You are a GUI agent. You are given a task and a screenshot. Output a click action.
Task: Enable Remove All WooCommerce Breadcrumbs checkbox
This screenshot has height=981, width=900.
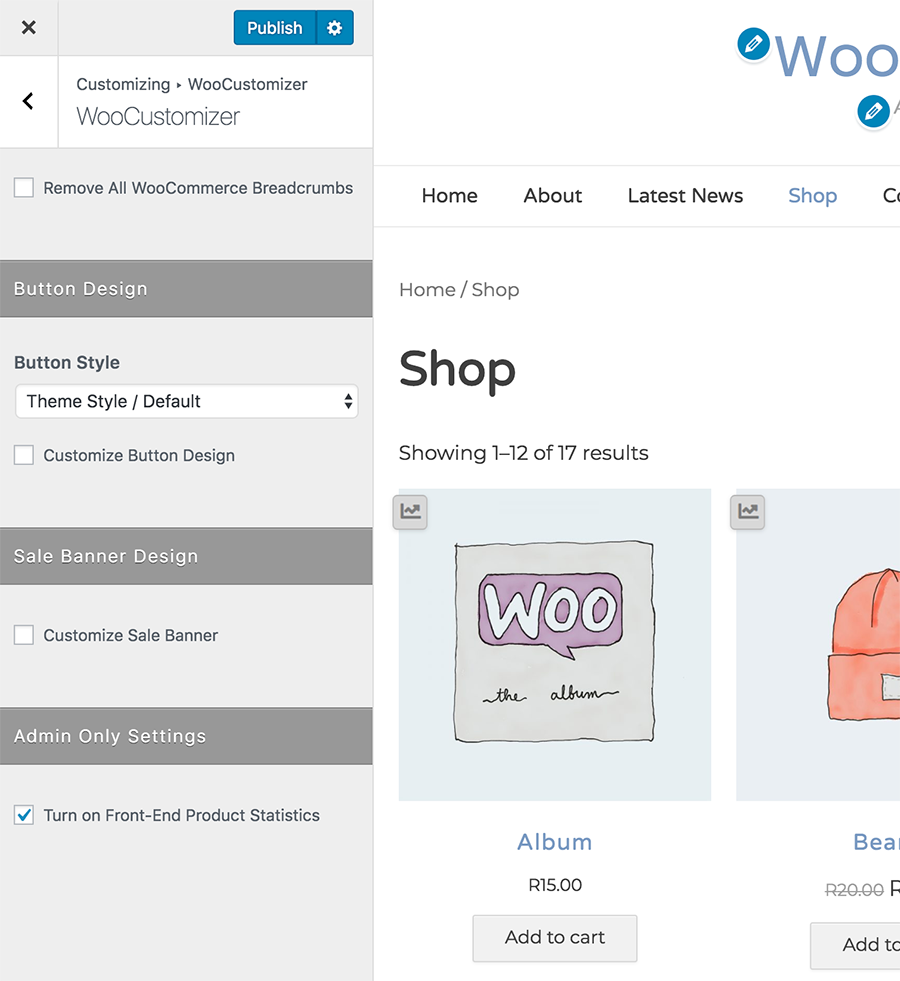pos(24,188)
